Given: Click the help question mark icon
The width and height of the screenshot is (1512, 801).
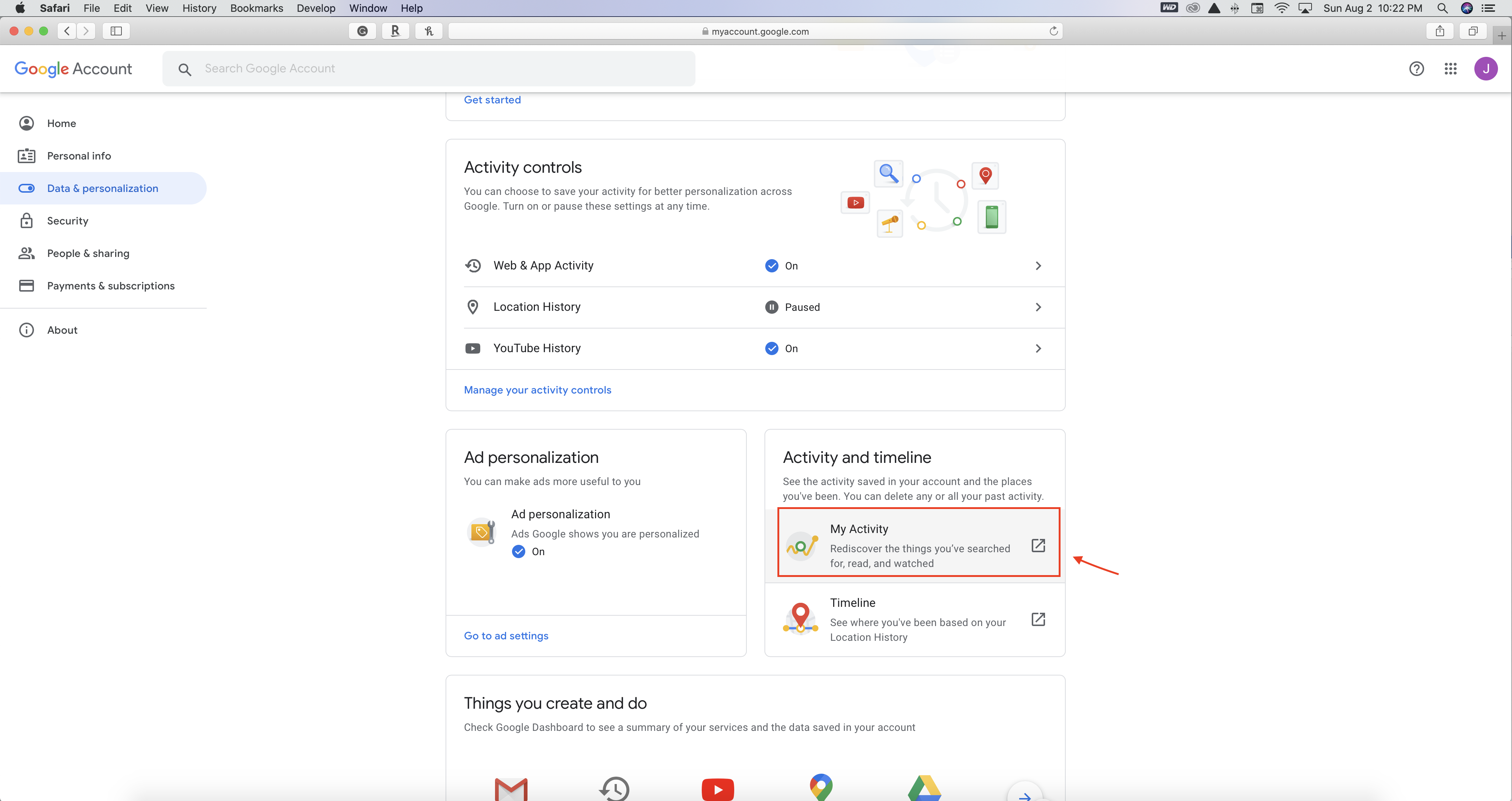Looking at the screenshot, I should click(1416, 69).
